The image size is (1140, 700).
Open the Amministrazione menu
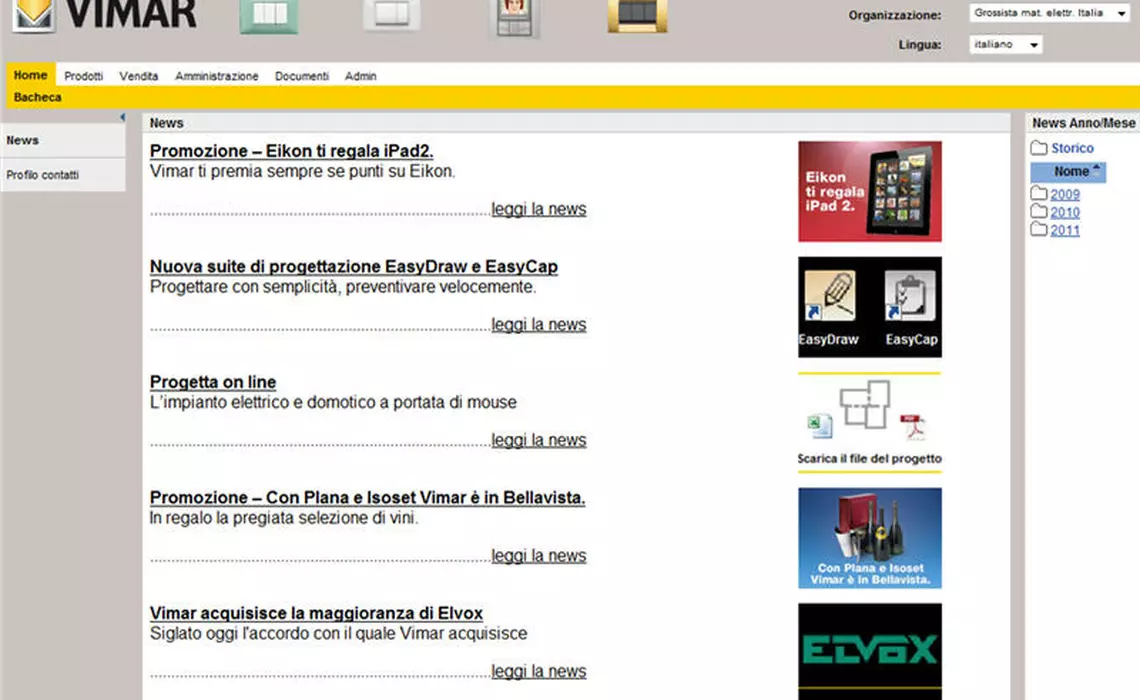(x=217, y=76)
